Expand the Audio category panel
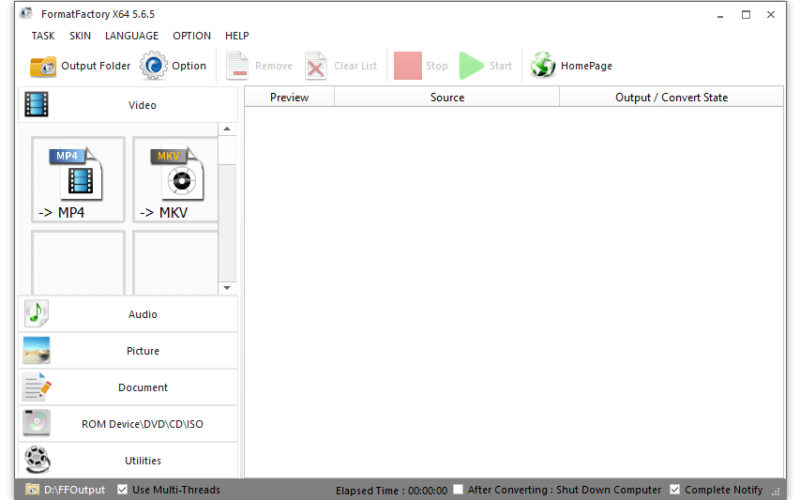The height and width of the screenshot is (500, 800). (128, 314)
